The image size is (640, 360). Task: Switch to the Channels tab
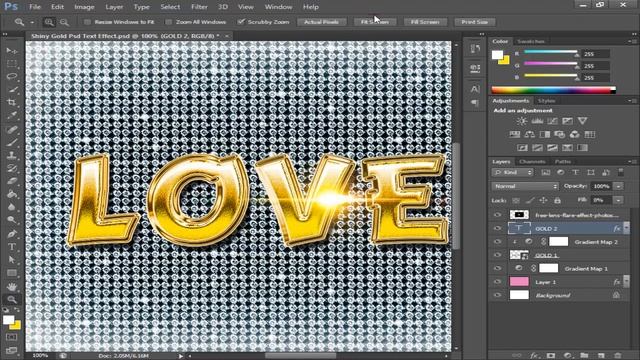pos(532,162)
